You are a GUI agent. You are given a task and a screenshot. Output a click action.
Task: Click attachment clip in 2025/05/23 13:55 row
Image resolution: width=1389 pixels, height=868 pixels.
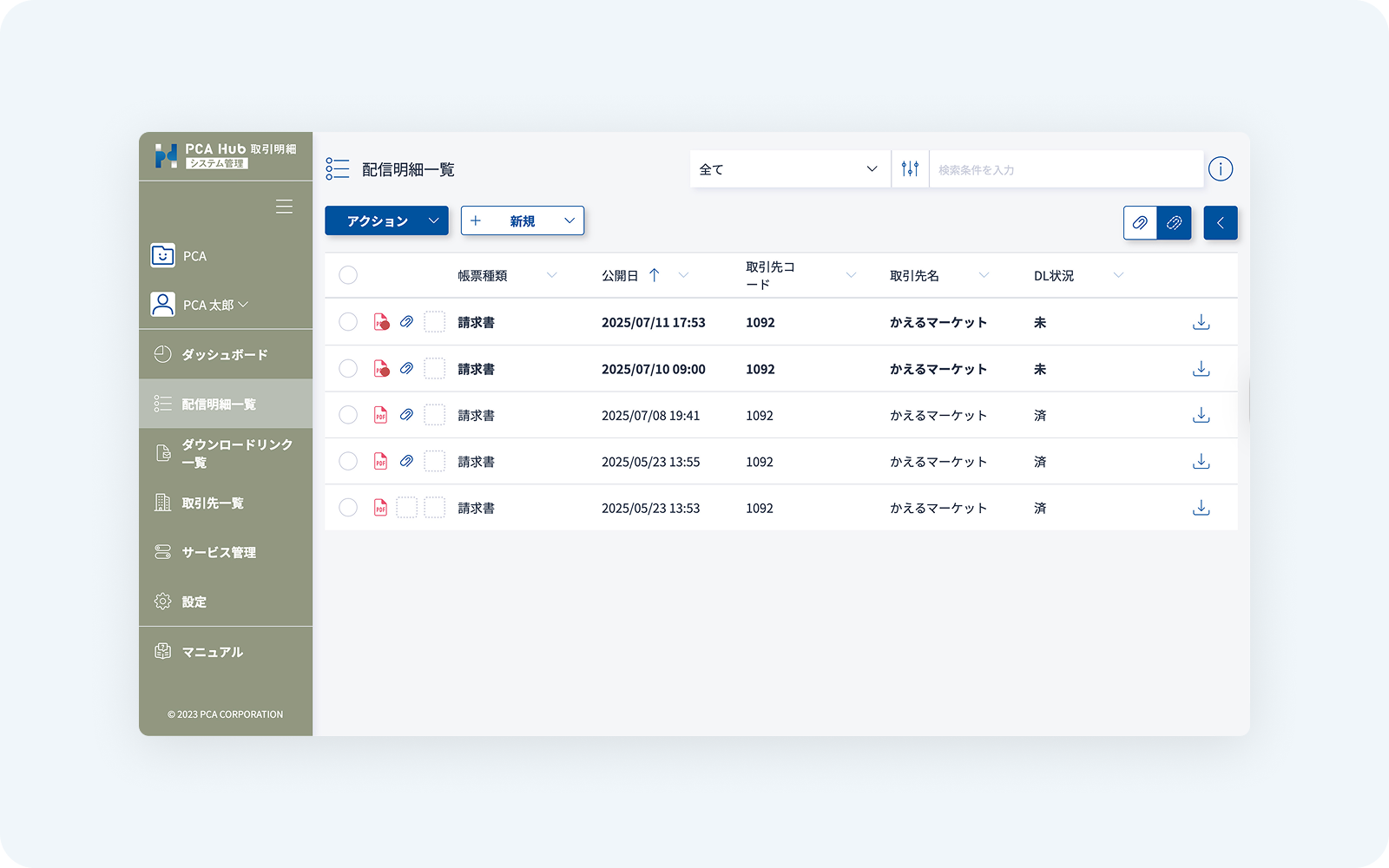[406, 461]
